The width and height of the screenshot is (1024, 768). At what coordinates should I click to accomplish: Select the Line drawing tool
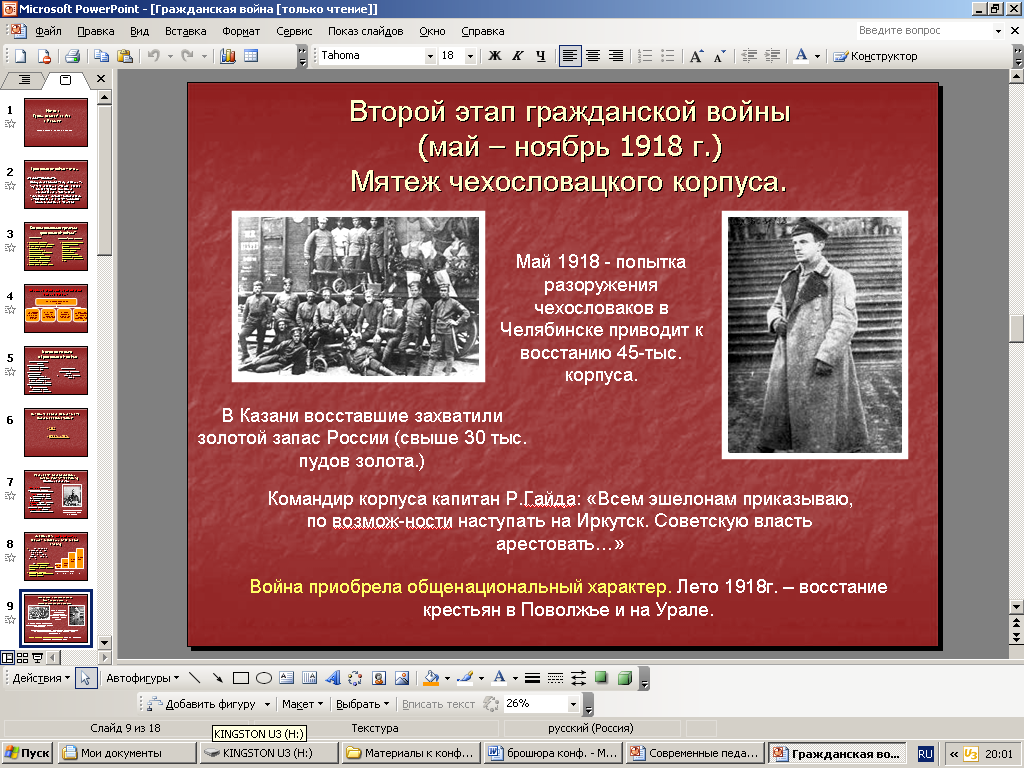[194, 678]
